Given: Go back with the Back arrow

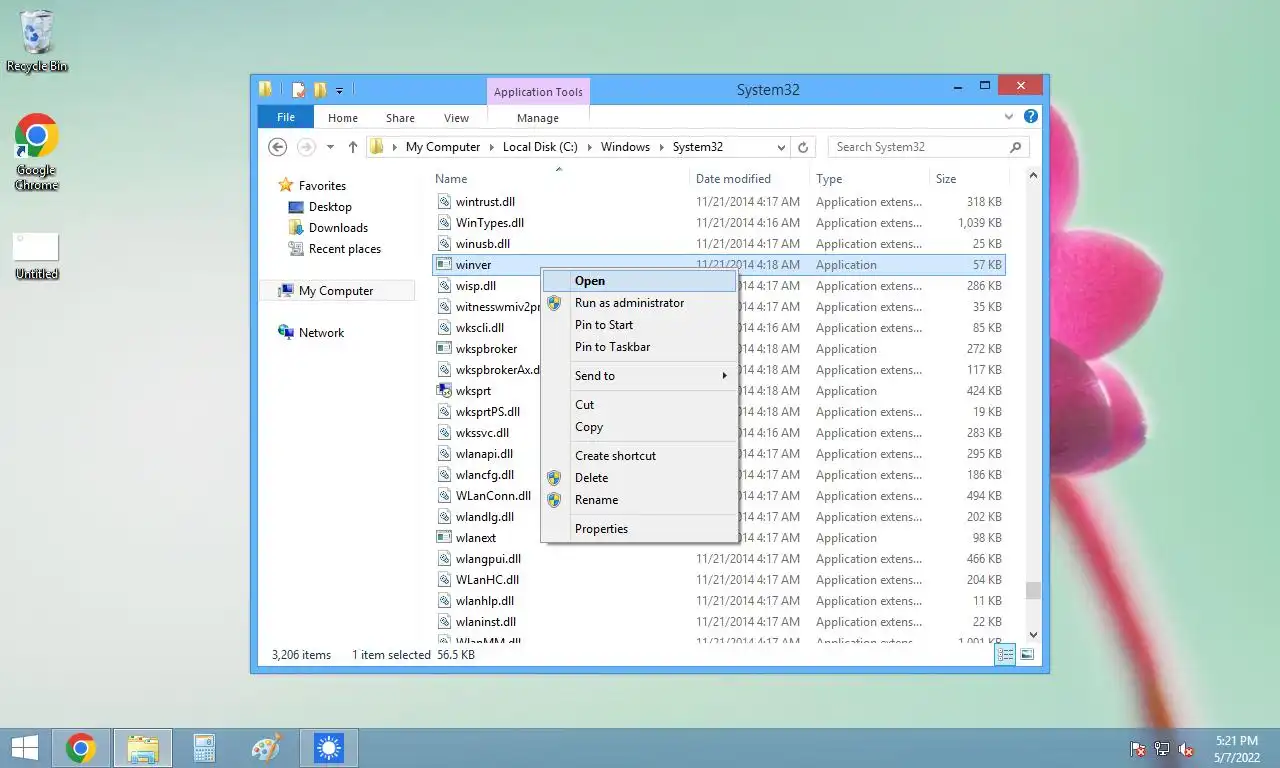Looking at the screenshot, I should click(278, 147).
